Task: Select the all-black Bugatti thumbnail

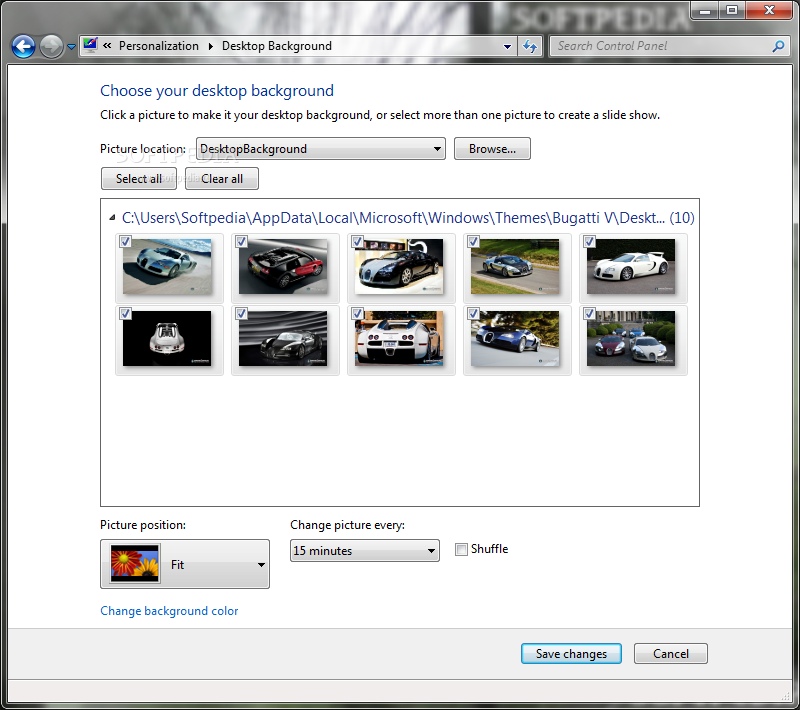Action: tap(283, 338)
